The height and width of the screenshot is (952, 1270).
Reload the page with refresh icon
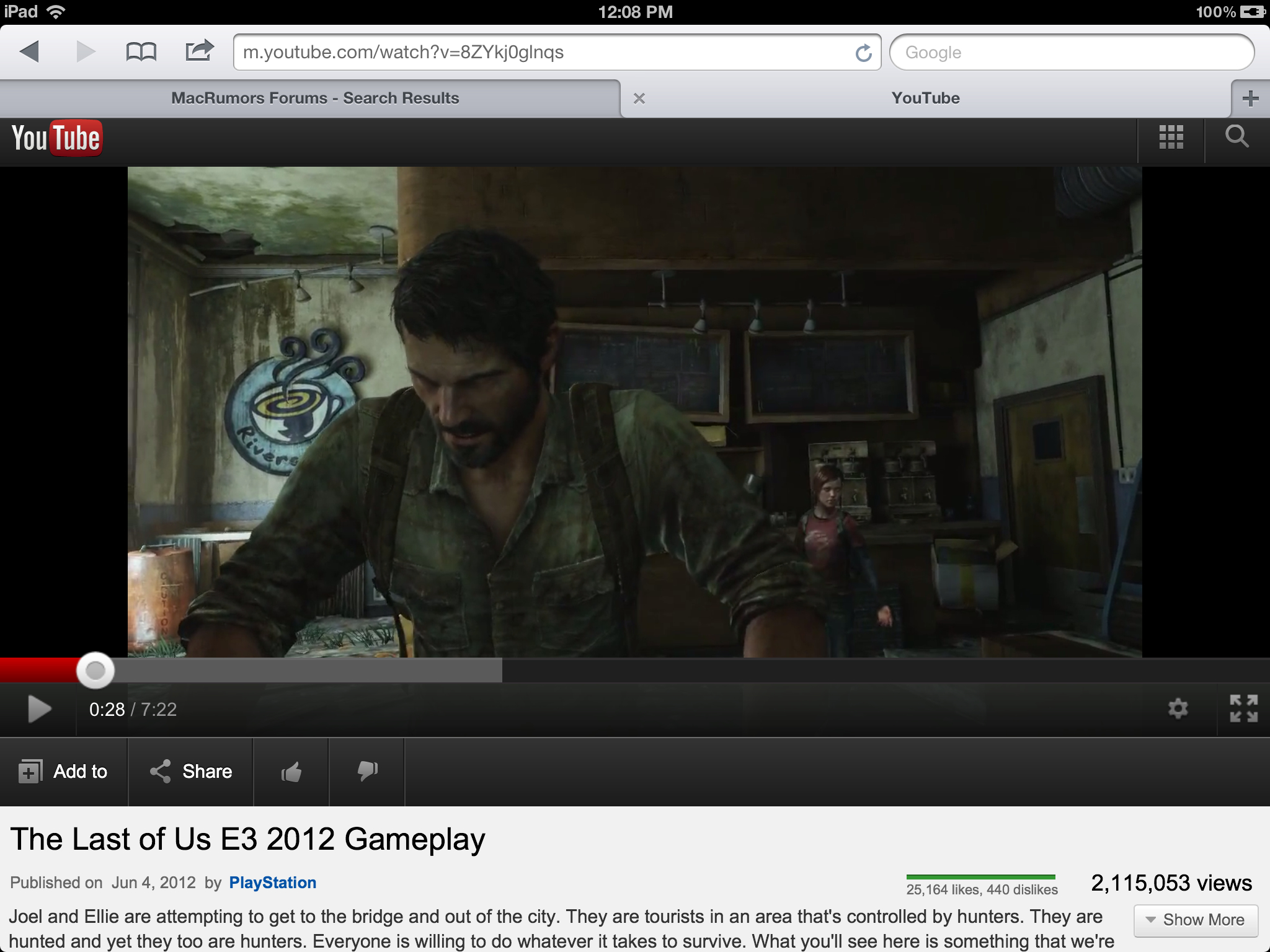(863, 53)
